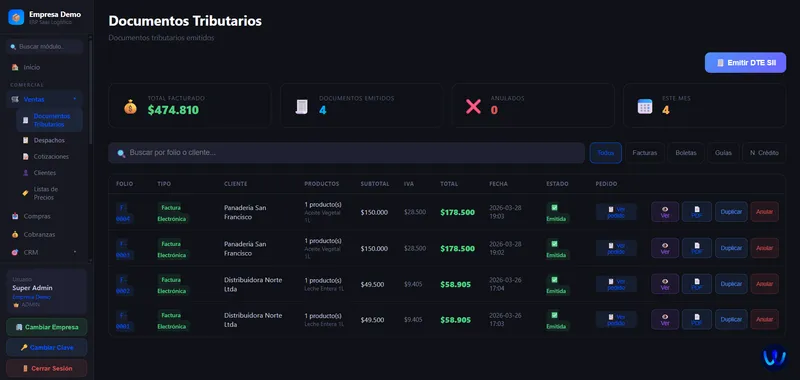This screenshot has width=800, height=380.
Task: View the invoice dated 2026-03-26 17:03
Action: [x=665, y=319]
